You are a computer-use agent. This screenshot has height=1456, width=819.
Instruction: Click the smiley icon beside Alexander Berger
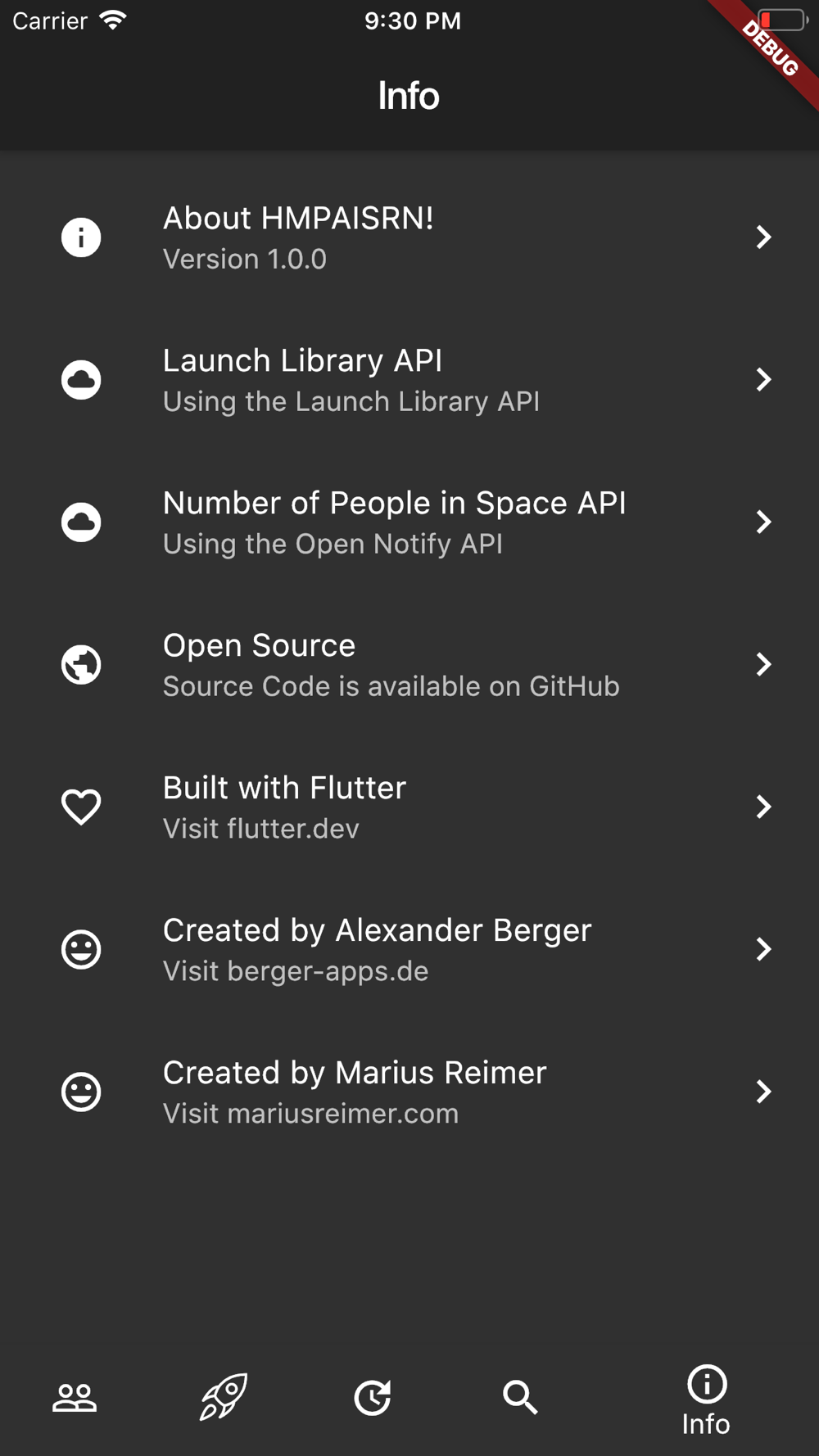click(x=81, y=949)
